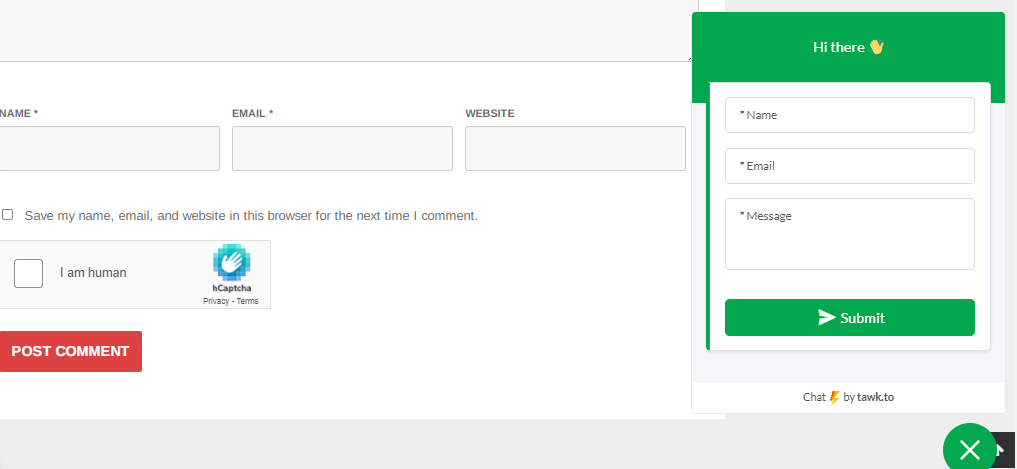1017x469 pixels.
Task: Close the chat widget with green X
Action: click(969, 449)
